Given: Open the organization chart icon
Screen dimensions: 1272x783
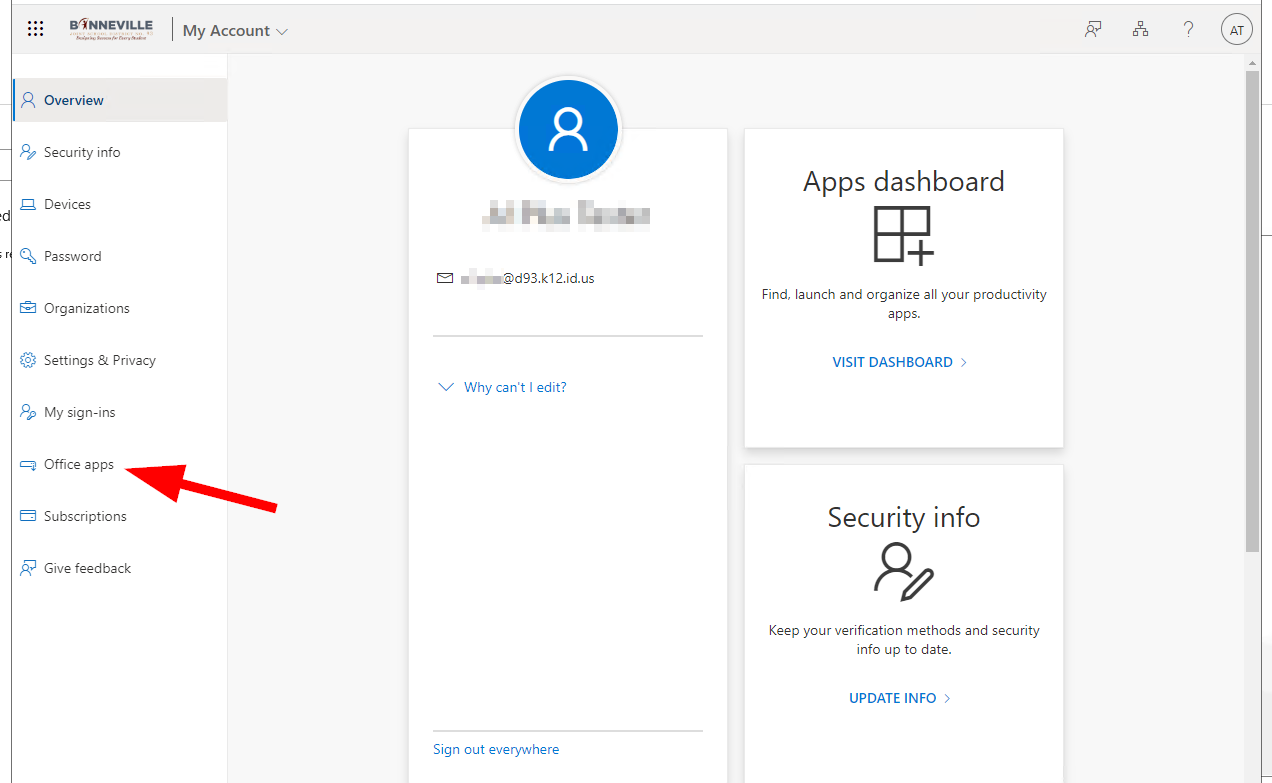Looking at the screenshot, I should pyautogui.click(x=1140, y=29).
